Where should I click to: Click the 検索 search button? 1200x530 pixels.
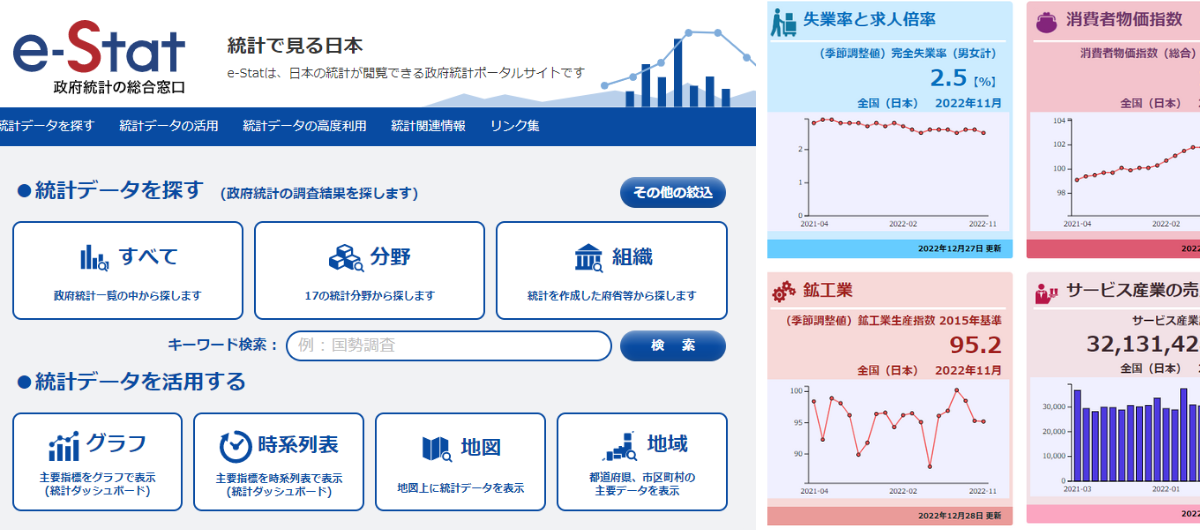[x=673, y=346]
